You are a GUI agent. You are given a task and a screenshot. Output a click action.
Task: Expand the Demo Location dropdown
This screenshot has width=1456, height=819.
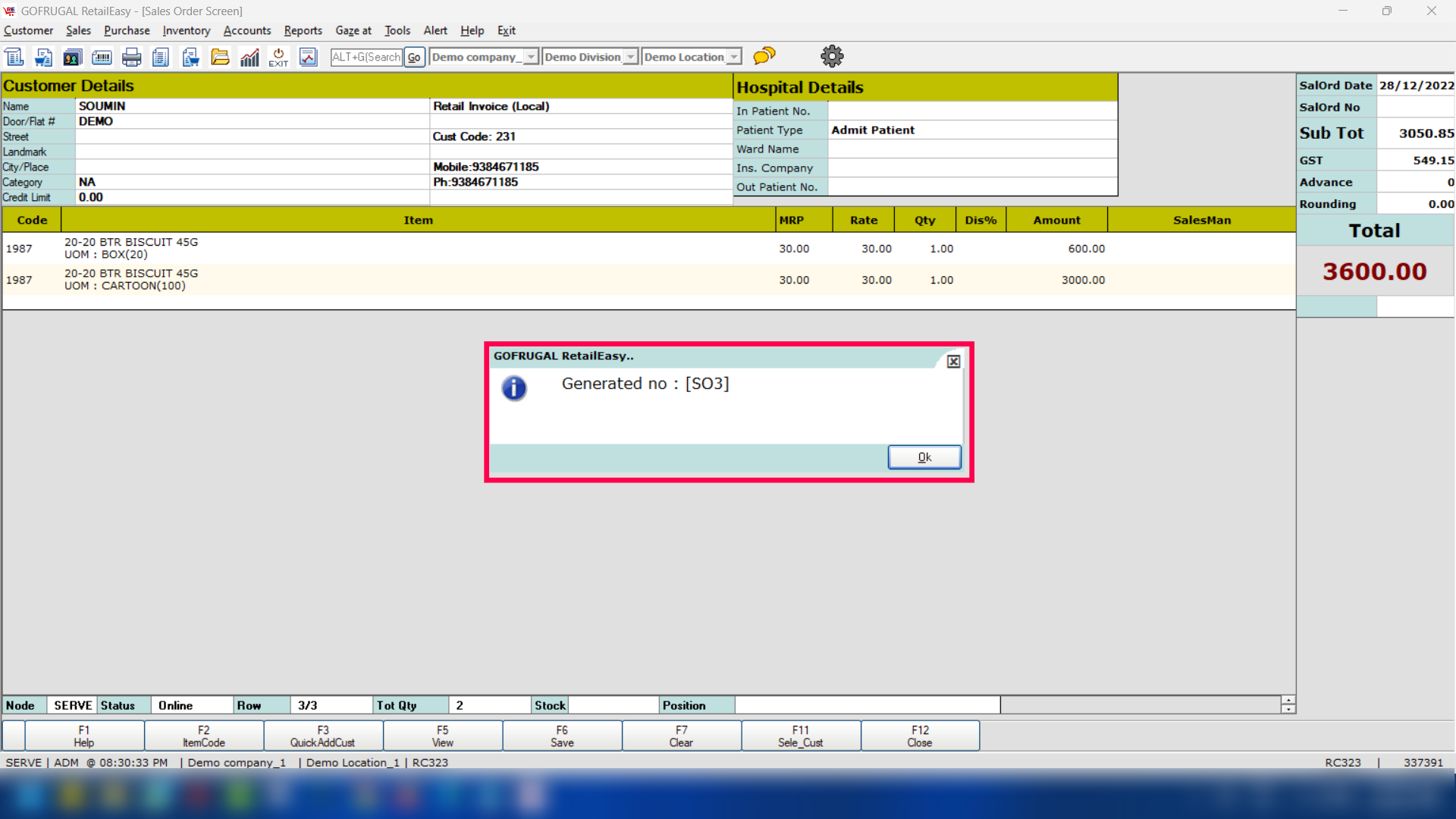pos(734,57)
